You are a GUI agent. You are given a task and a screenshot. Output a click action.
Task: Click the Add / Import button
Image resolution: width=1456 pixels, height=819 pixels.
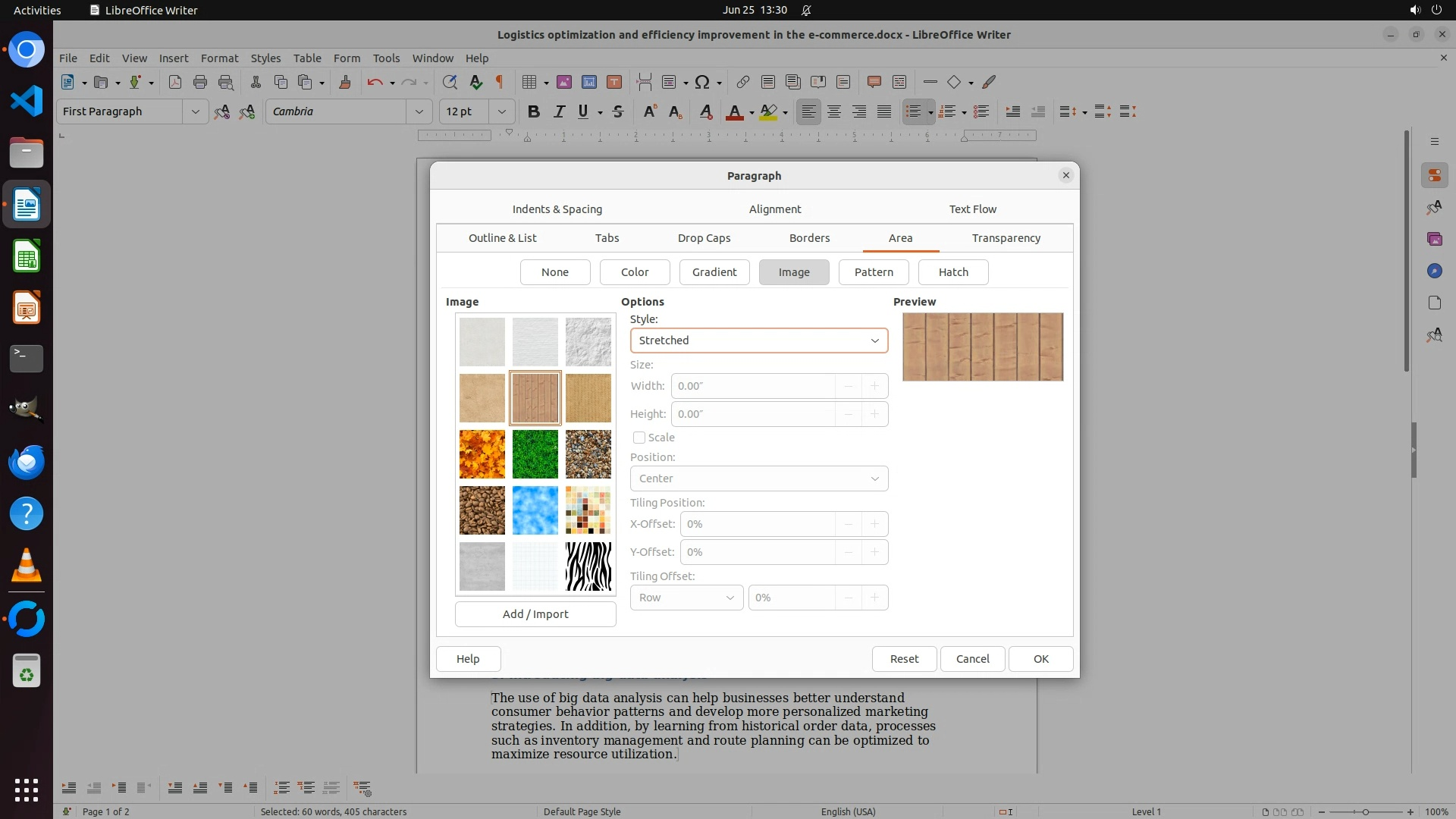click(535, 614)
